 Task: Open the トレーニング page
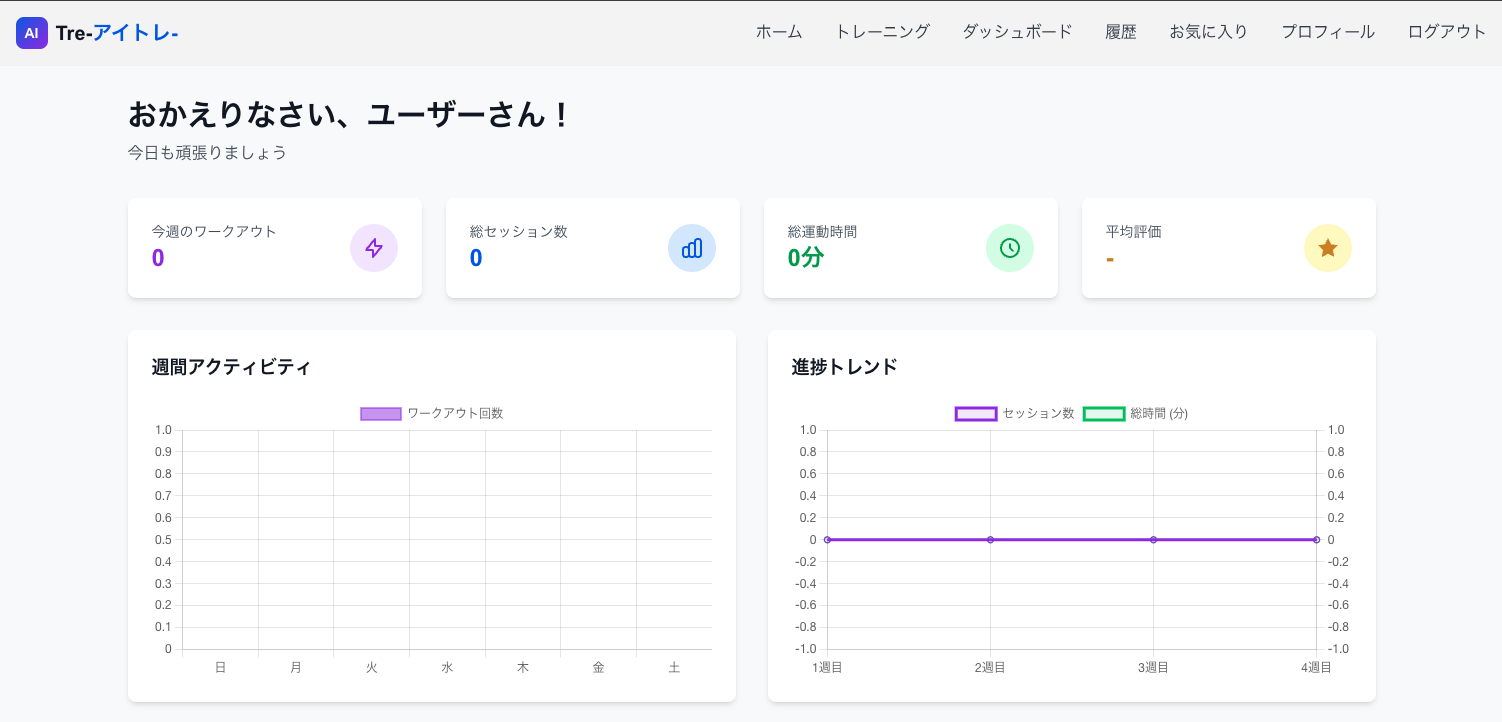882,32
